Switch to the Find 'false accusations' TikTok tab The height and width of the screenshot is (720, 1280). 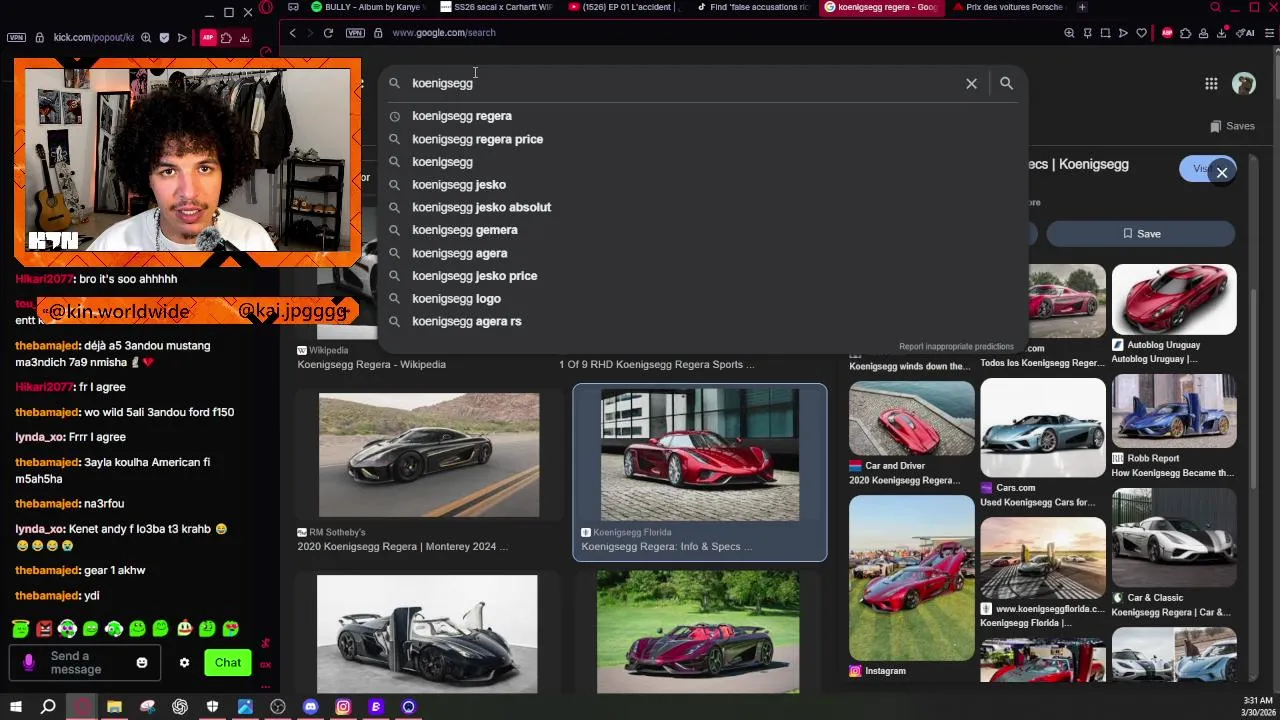click(753, 7)
